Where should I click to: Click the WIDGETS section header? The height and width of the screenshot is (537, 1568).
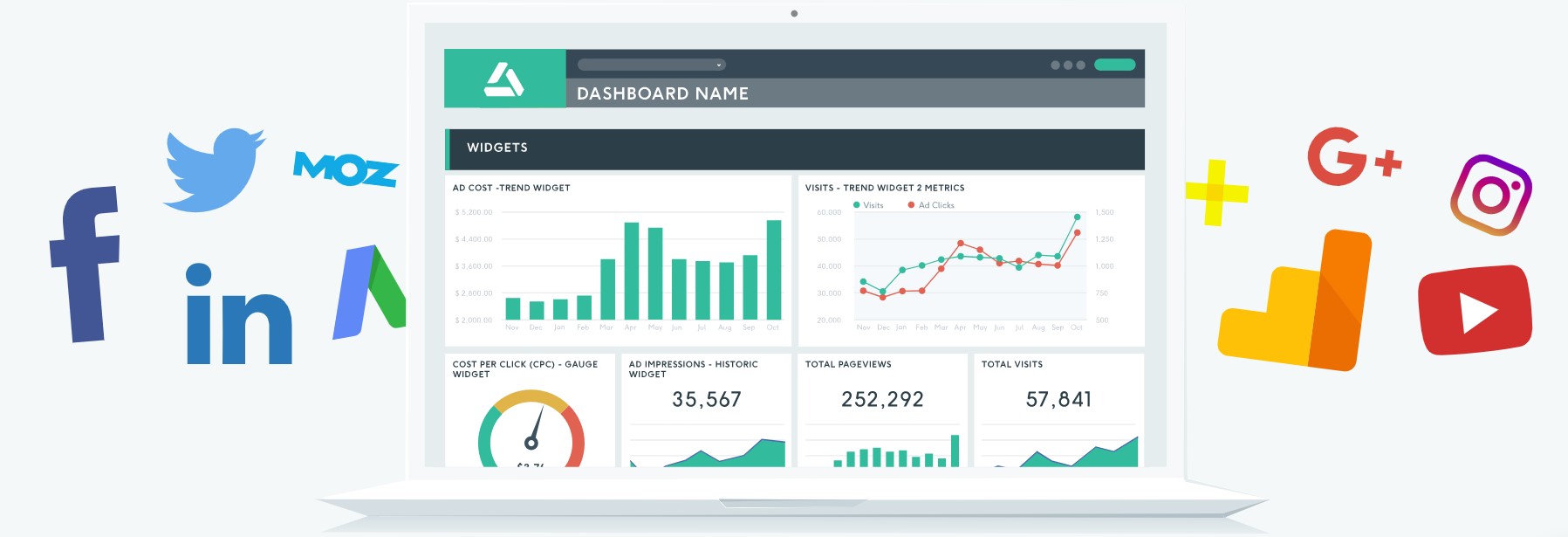794,148
